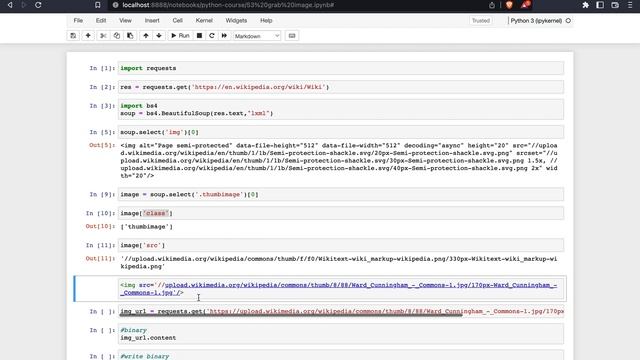Cut selected cells with scissors icon
The height and width of the screenshot is (360, 640).
(x=103, y=36)
